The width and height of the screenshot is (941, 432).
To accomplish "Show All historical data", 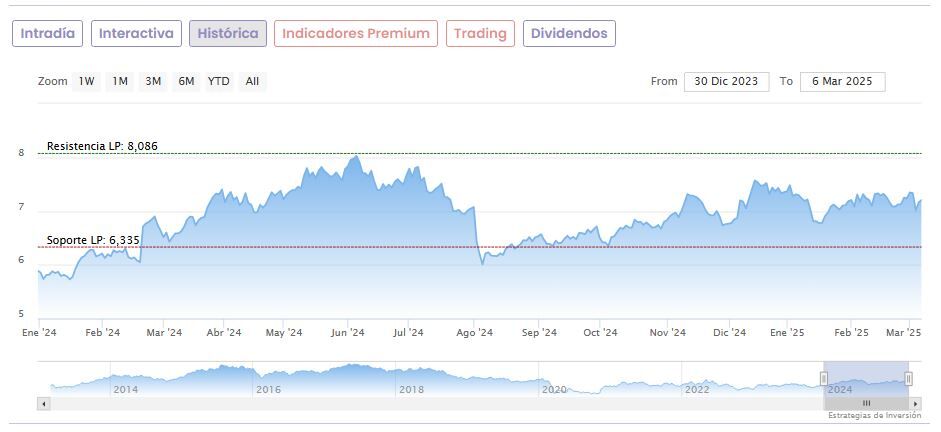I will click(x=252, y=82).
